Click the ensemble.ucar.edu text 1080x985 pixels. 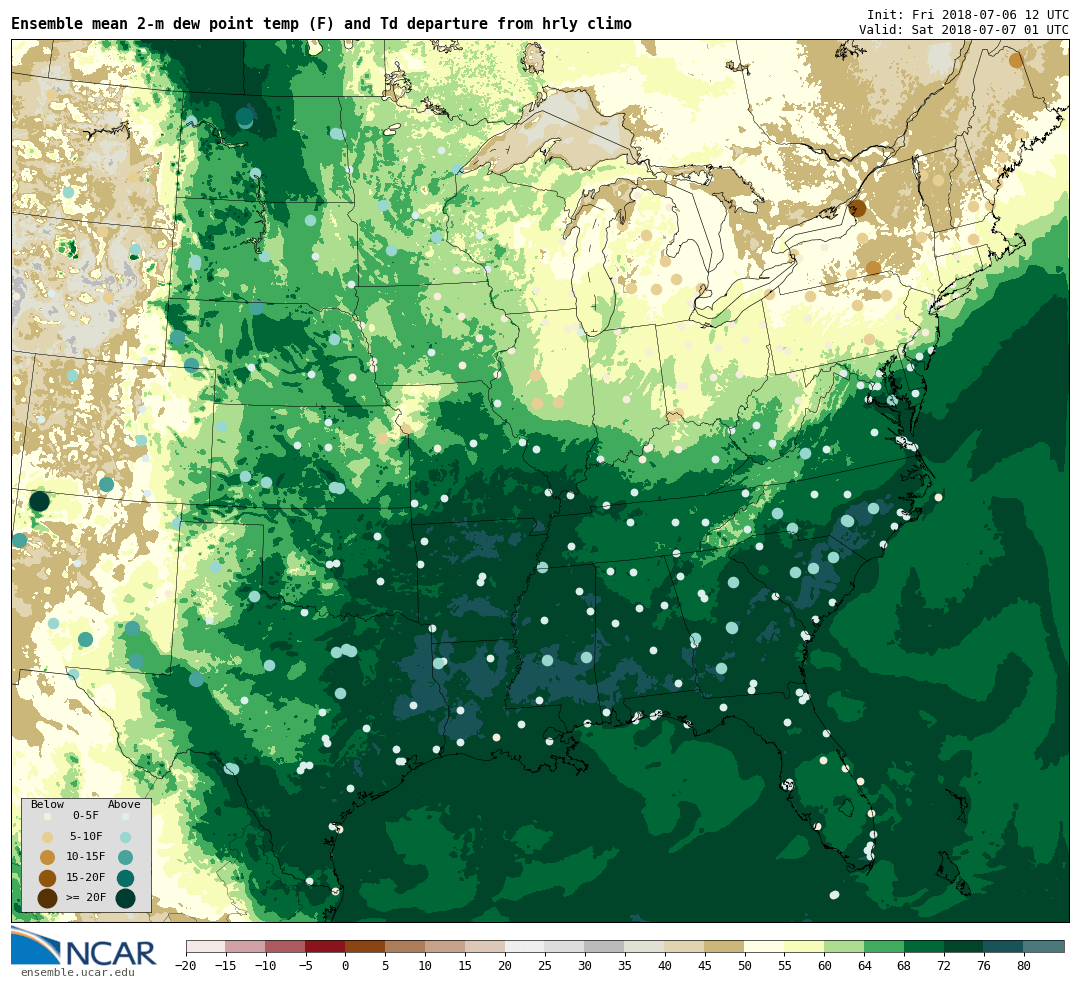pos(77,973)
